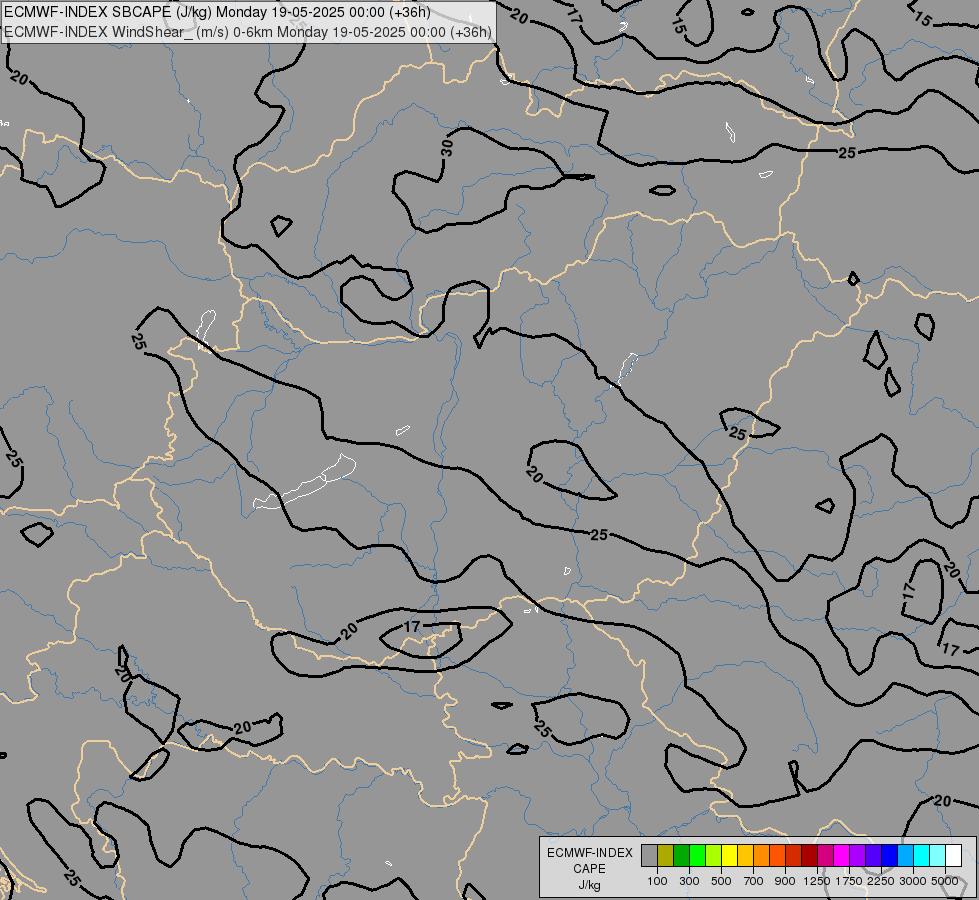Click the legend value 300
Screen dimensions: 979x900
click(x=689, y=881)
